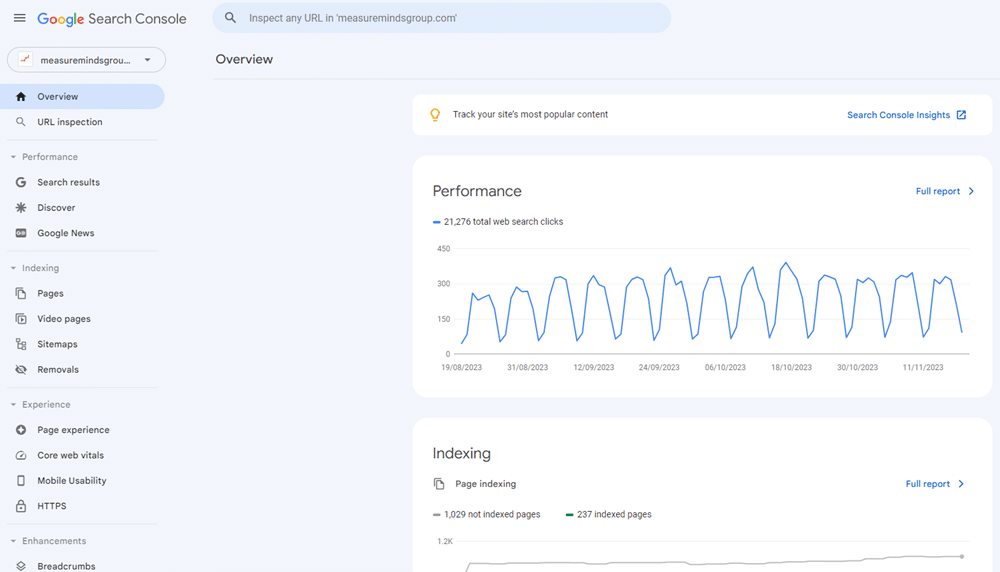Click the Pages icon in the sidebar
The image size is (1000, 572).
click(x=21, y=293)
